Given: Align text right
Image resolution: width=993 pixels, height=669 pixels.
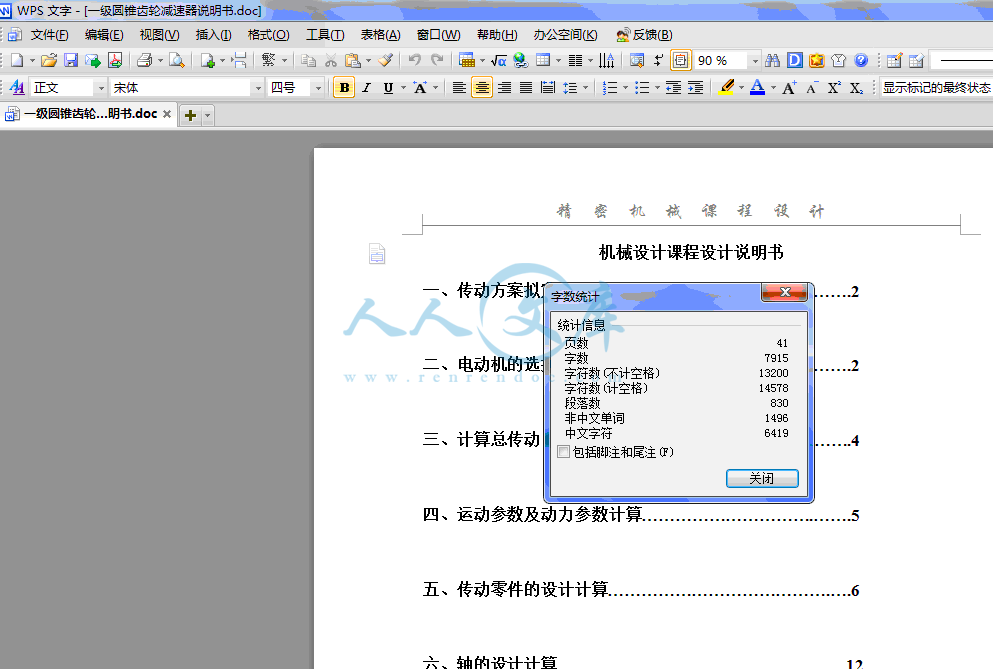Looking at the screenshot, I should [504, 87].
